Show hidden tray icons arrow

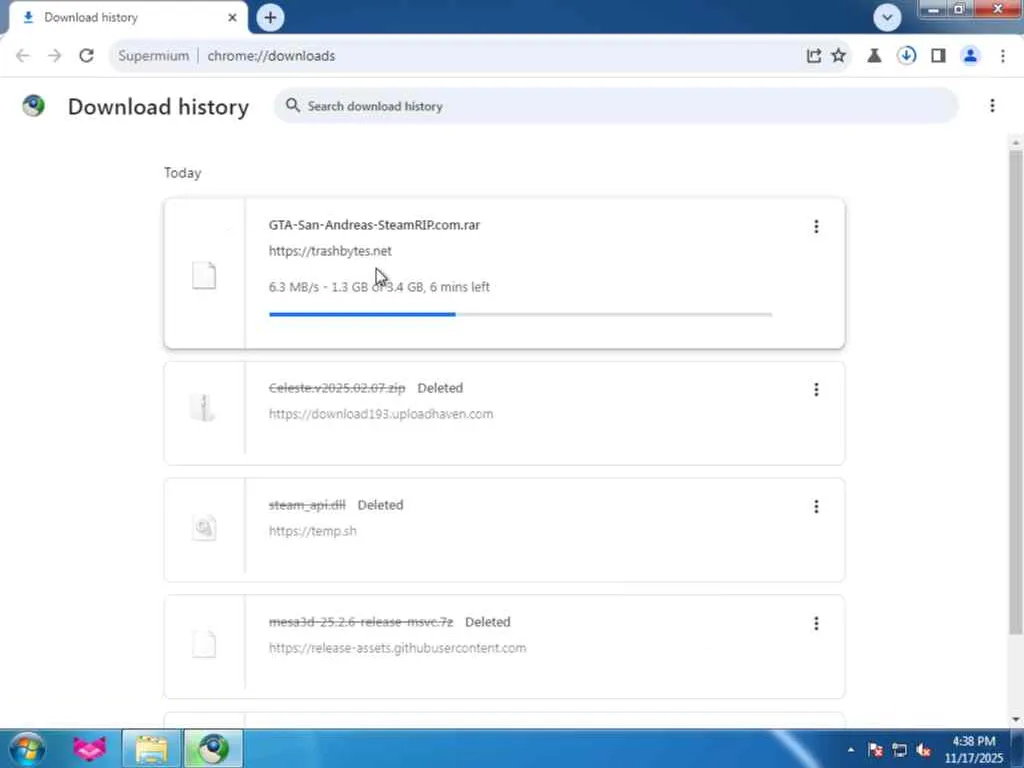click(851, 750)
